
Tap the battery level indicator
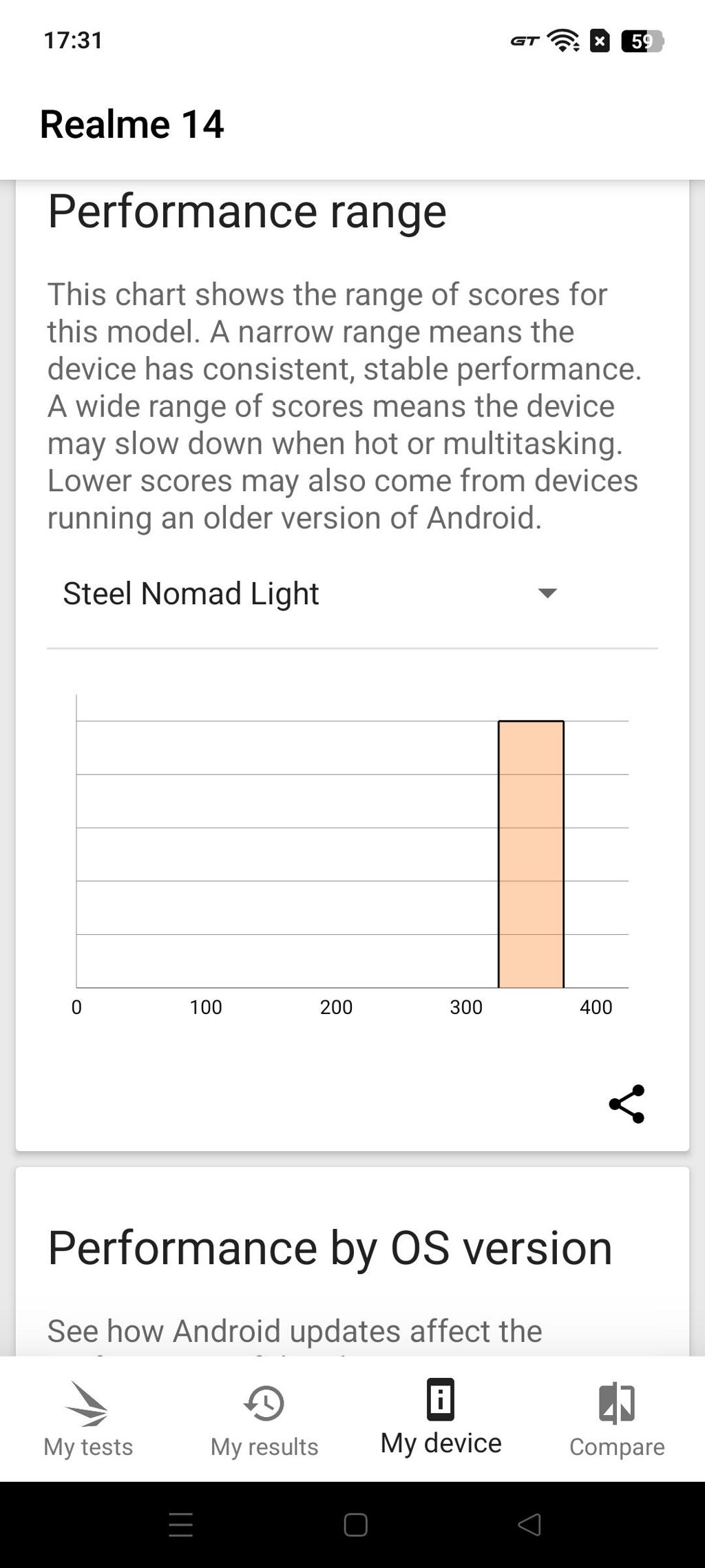[642, 41]
